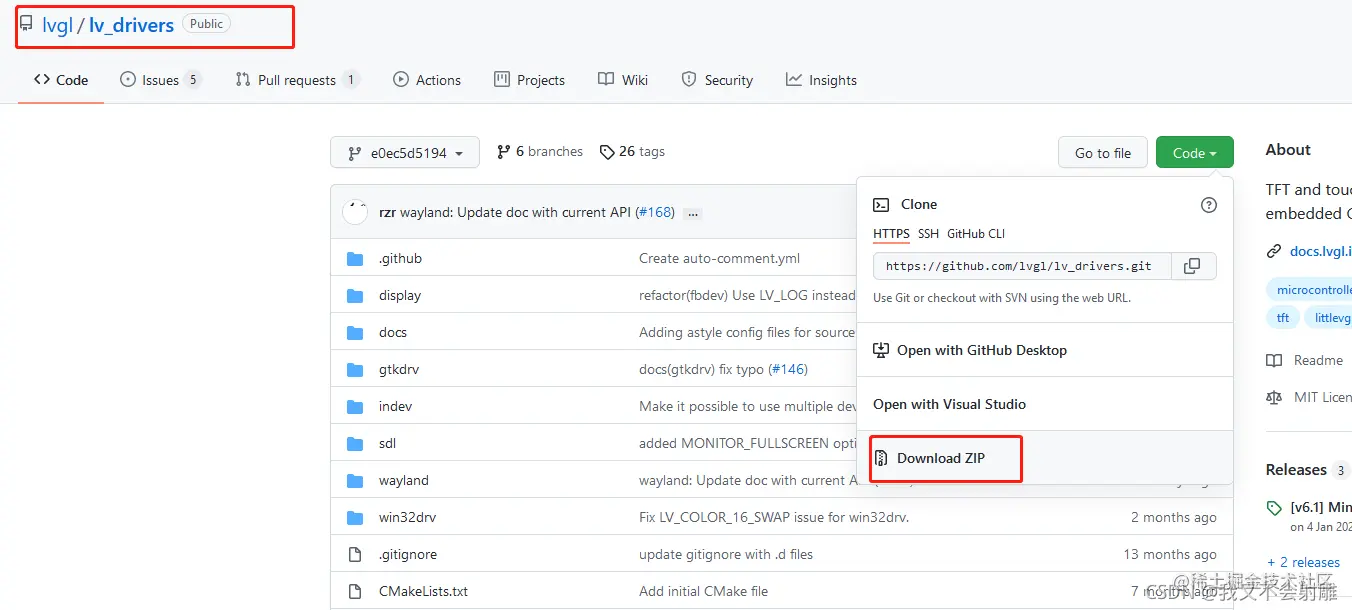Open the .gitignore file
This screenshot has height=610, width=1352.
click(408, 554)
